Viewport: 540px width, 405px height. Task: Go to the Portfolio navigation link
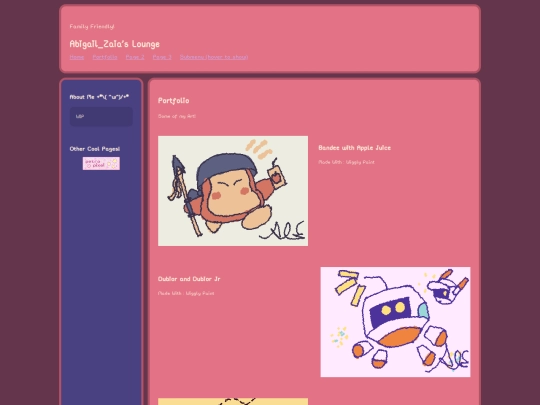coord(105,57)
